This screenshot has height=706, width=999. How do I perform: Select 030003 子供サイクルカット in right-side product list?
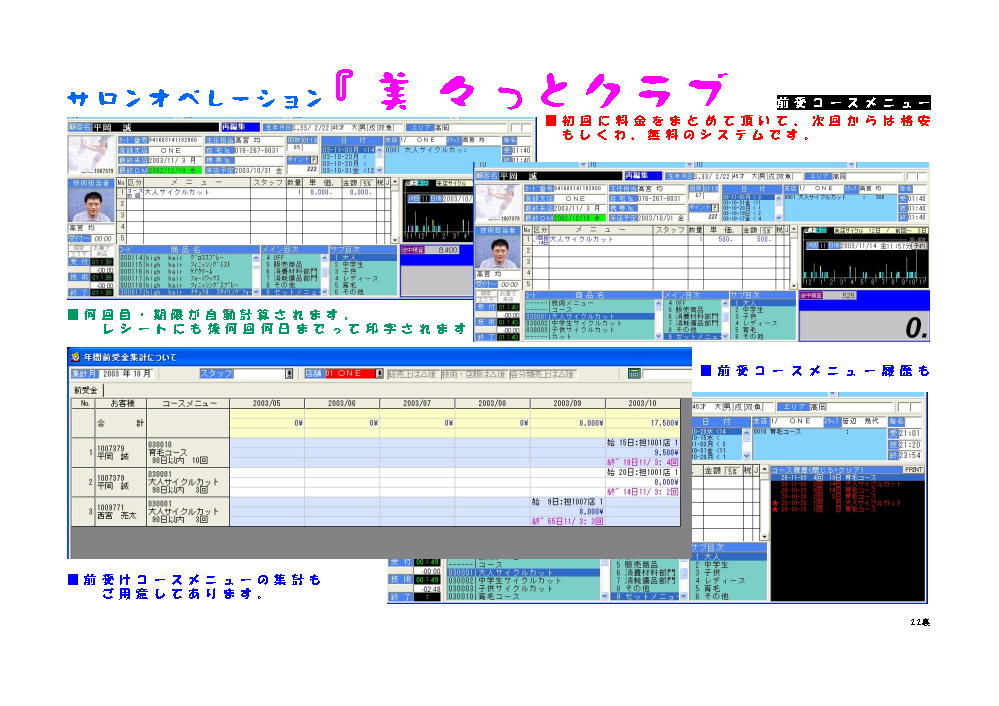click(x=588, y=330)
